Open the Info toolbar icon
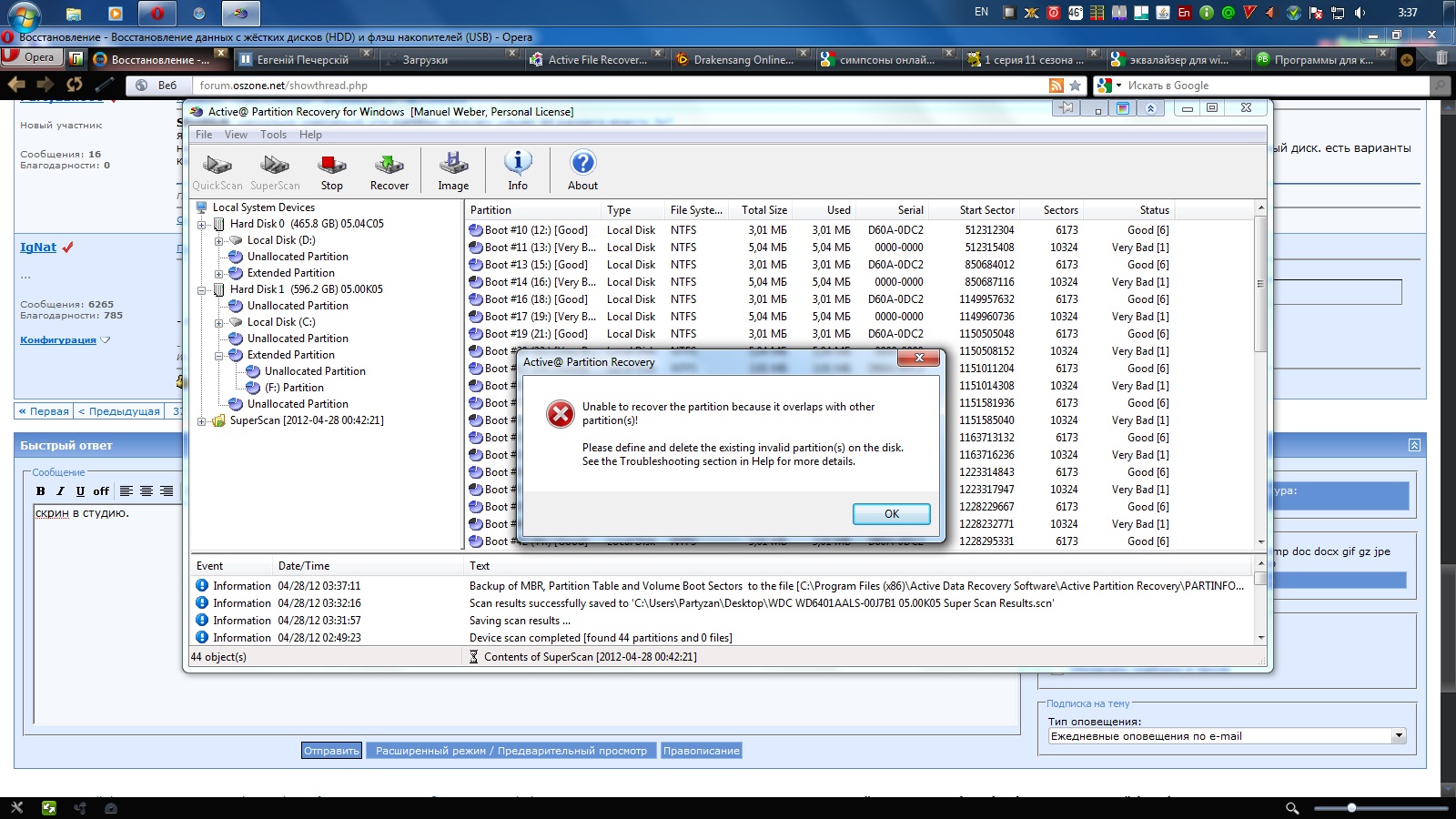This screenshot has width=1456, height=819. point(518,170)
